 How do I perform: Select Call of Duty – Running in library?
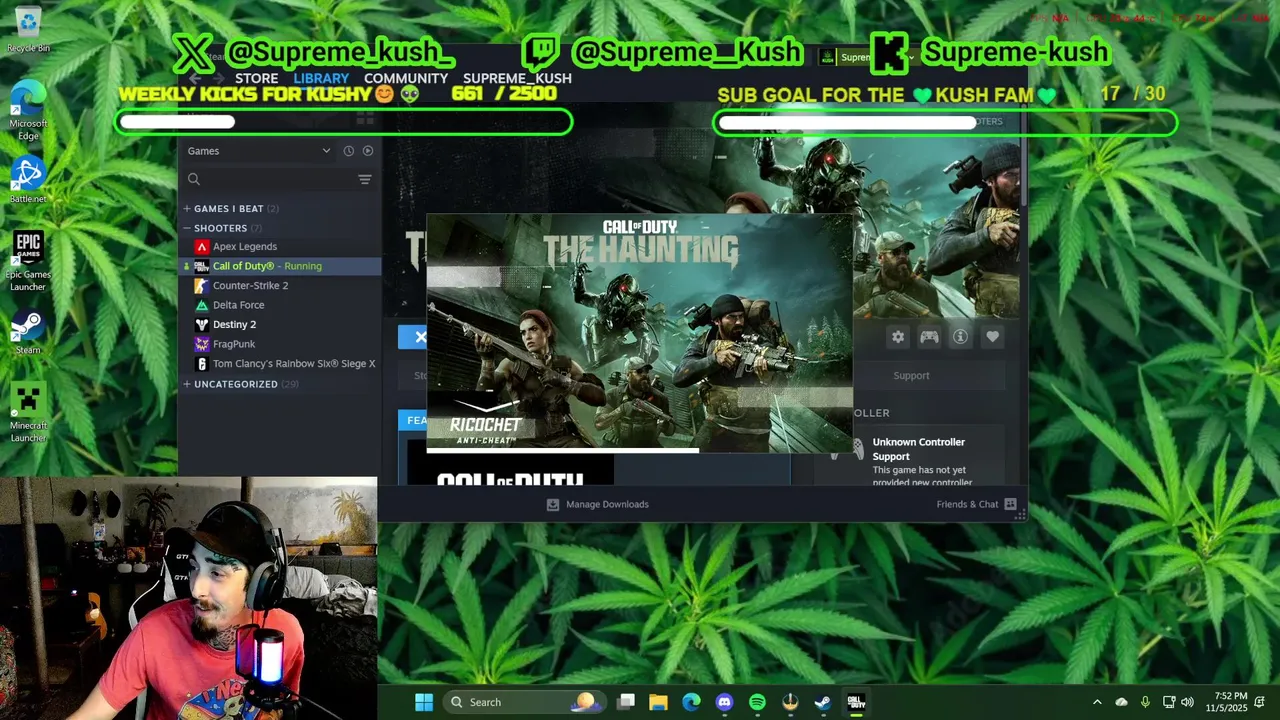280,266
